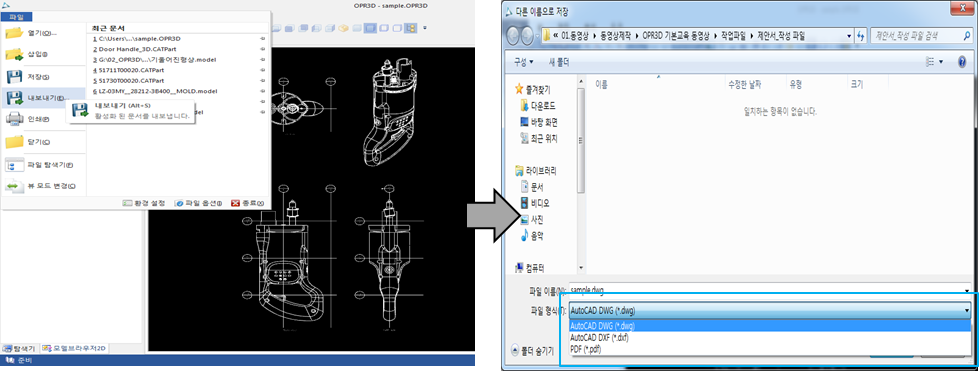Click 종료 button in file menu
979x371 pixels.
coord(248,203)
